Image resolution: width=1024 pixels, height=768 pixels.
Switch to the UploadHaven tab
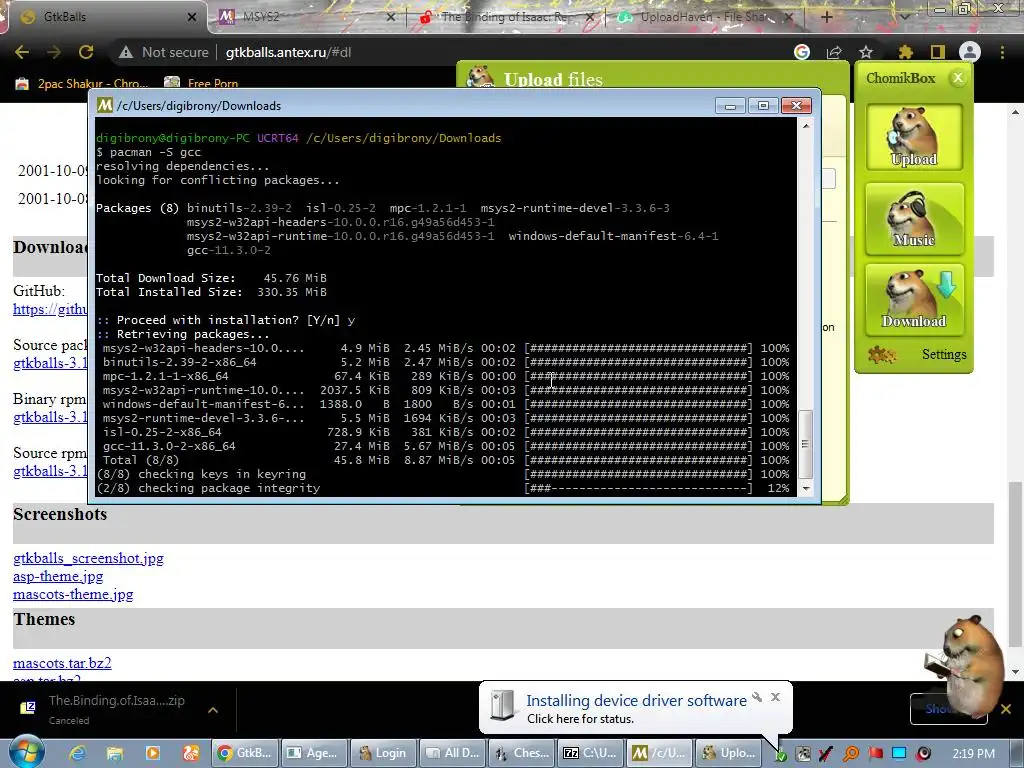click(x=705, y=17)
